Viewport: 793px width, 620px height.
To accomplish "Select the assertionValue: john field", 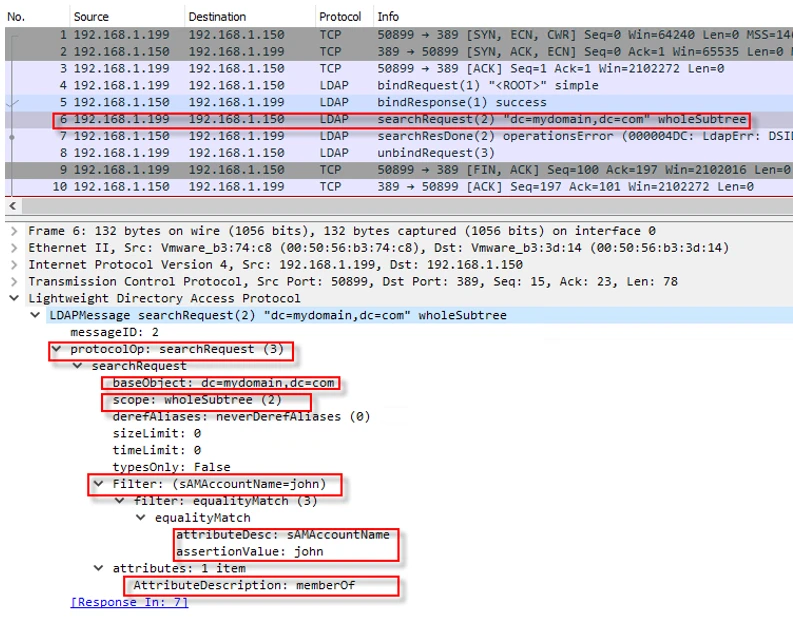I will pos(250,551).
